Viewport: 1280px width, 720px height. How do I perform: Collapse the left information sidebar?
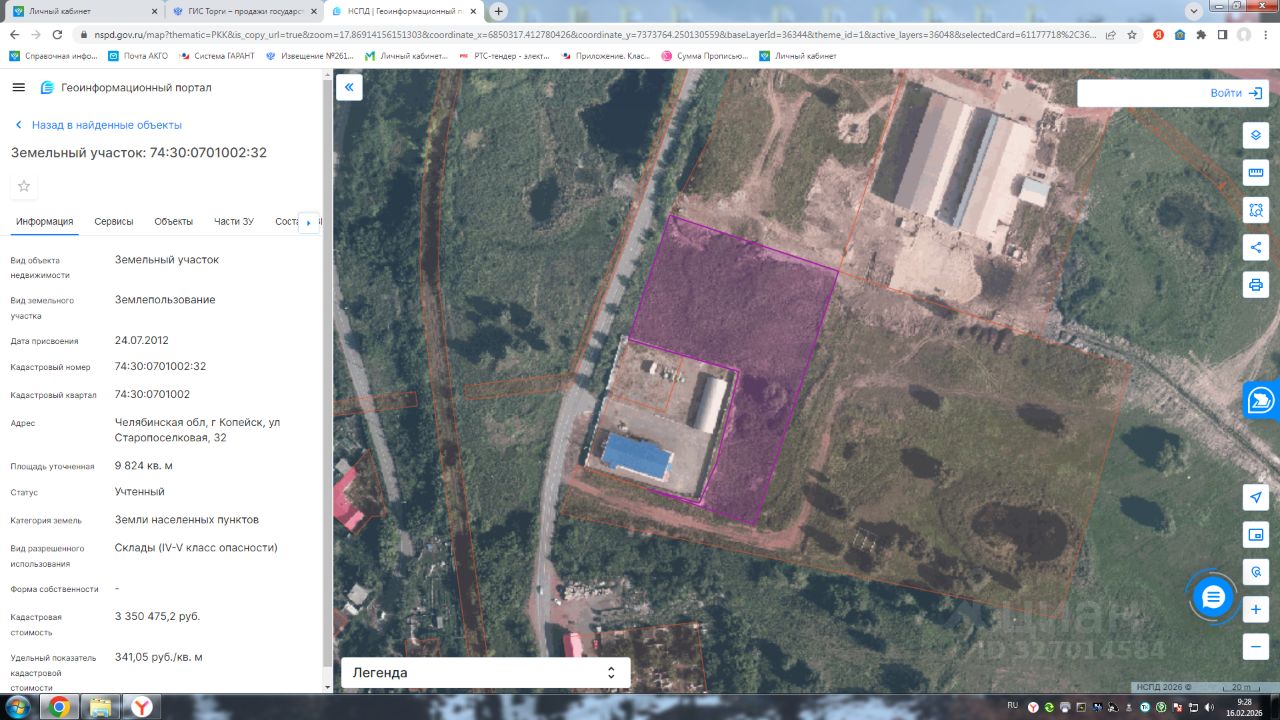click(x=349, y=87)
